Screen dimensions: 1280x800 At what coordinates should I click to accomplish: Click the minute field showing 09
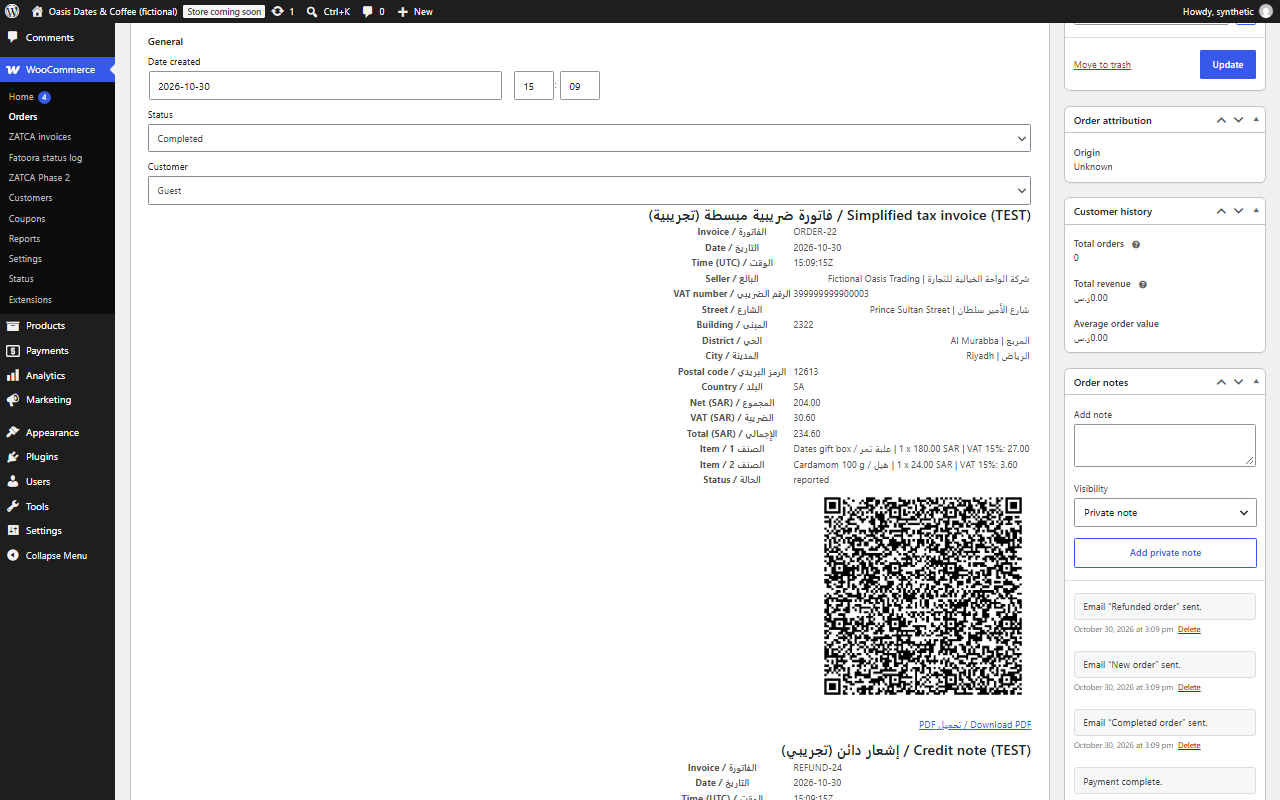point(580,86)
